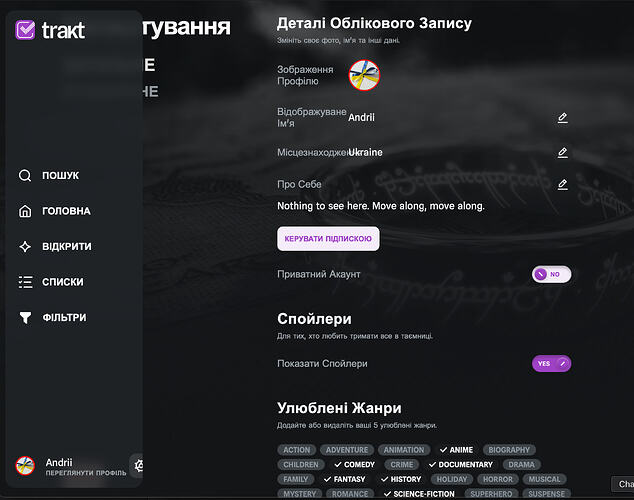Open СПИСКИ menu item
This screenshot has height=500, width=634.
pyautogui.click(x=63, y=282)
